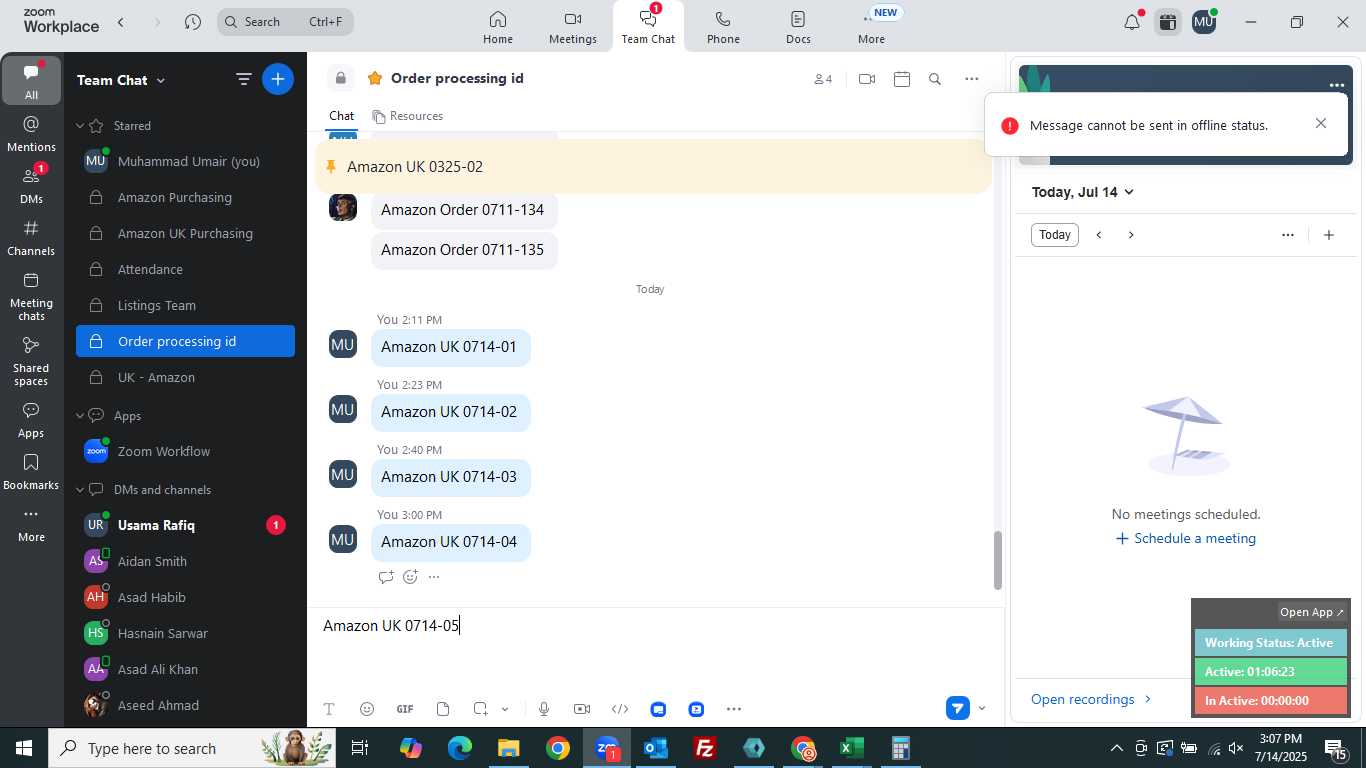This screenshot has width=1366, height=768.
Task: Switch to the Resources tab
Action: (407, 116)
